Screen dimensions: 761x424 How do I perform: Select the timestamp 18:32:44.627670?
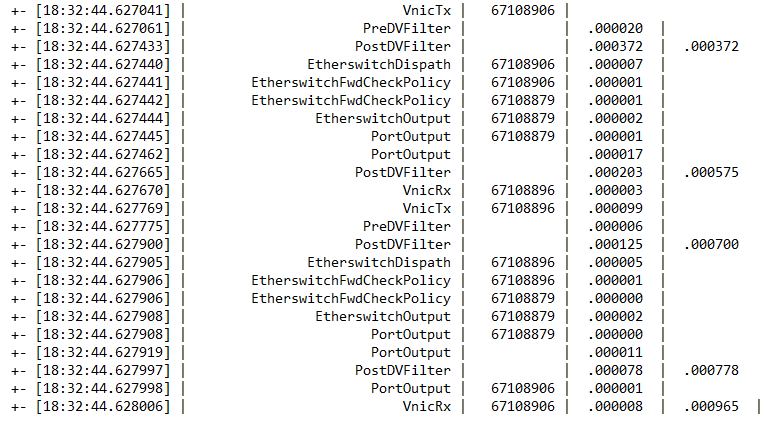[103, 190]
